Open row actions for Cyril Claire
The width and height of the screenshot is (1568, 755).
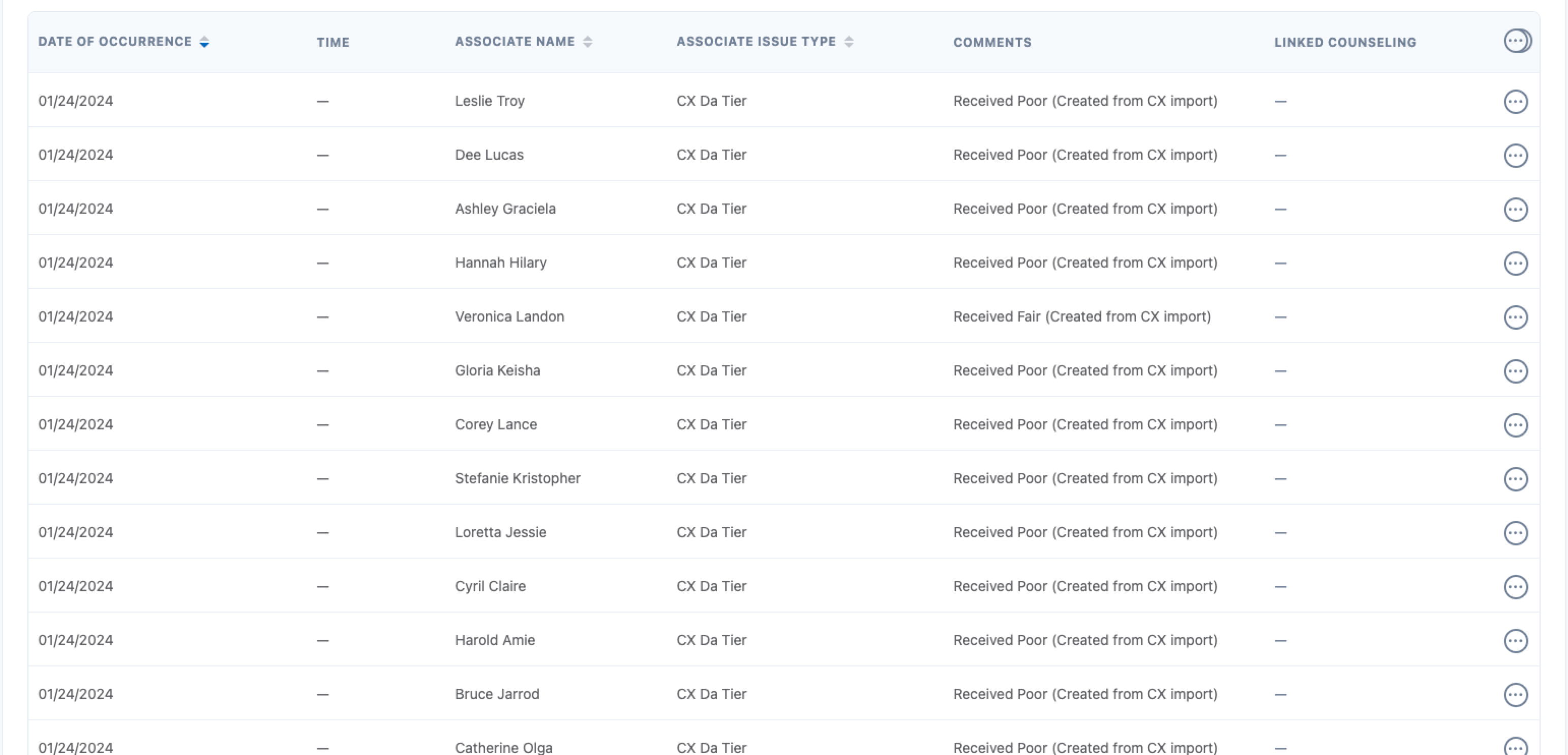1516,587
